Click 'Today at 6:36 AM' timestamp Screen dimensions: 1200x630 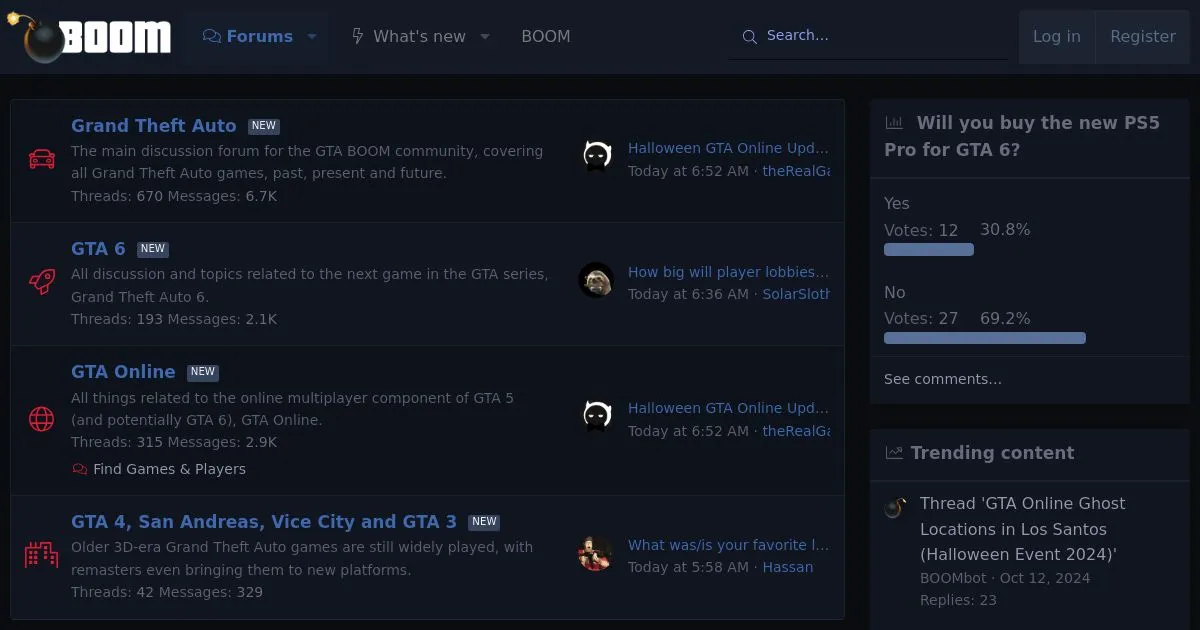pyautogui.click(x=688, y=294)
